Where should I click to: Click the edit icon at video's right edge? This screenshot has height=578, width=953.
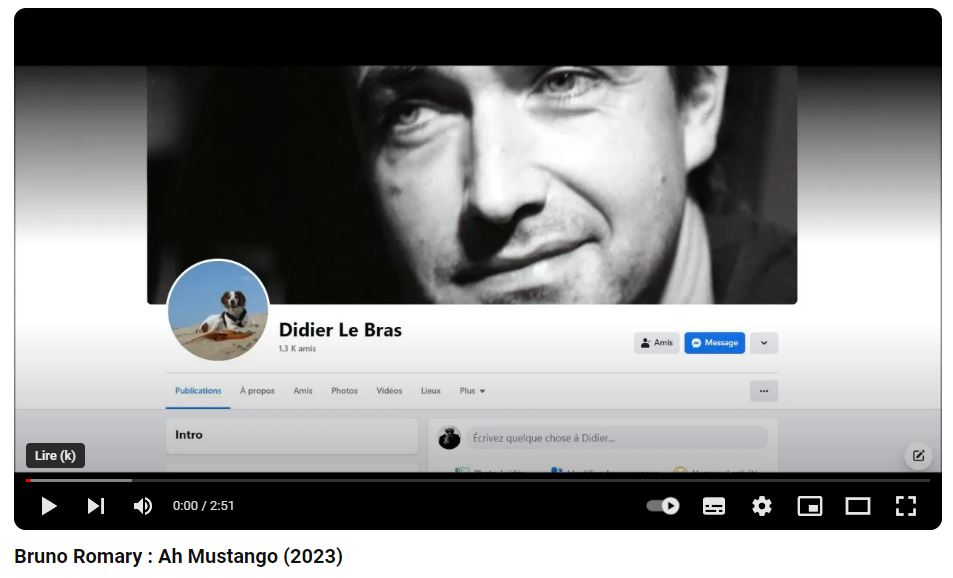(x=918, y=456)
